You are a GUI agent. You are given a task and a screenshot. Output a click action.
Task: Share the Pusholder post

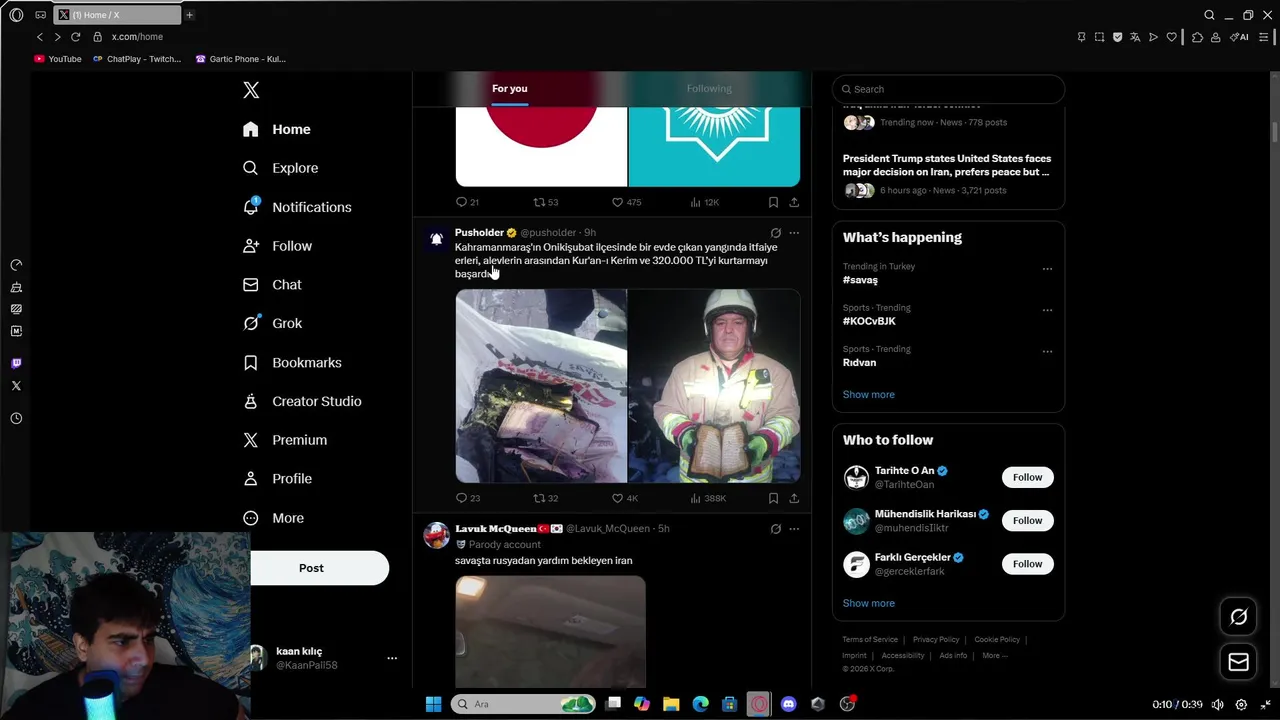794,498
